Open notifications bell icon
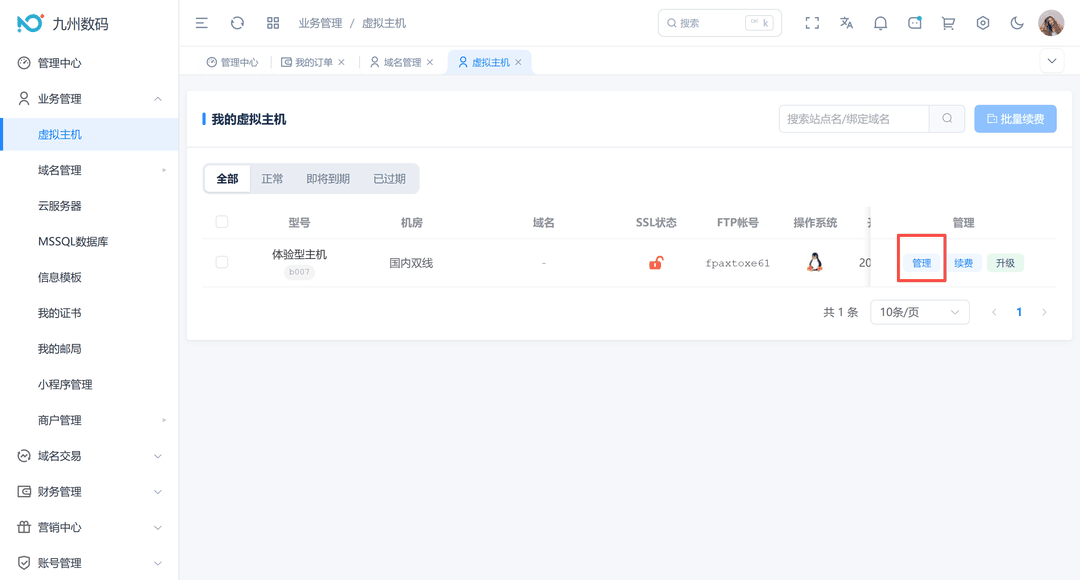 (880, 23)
